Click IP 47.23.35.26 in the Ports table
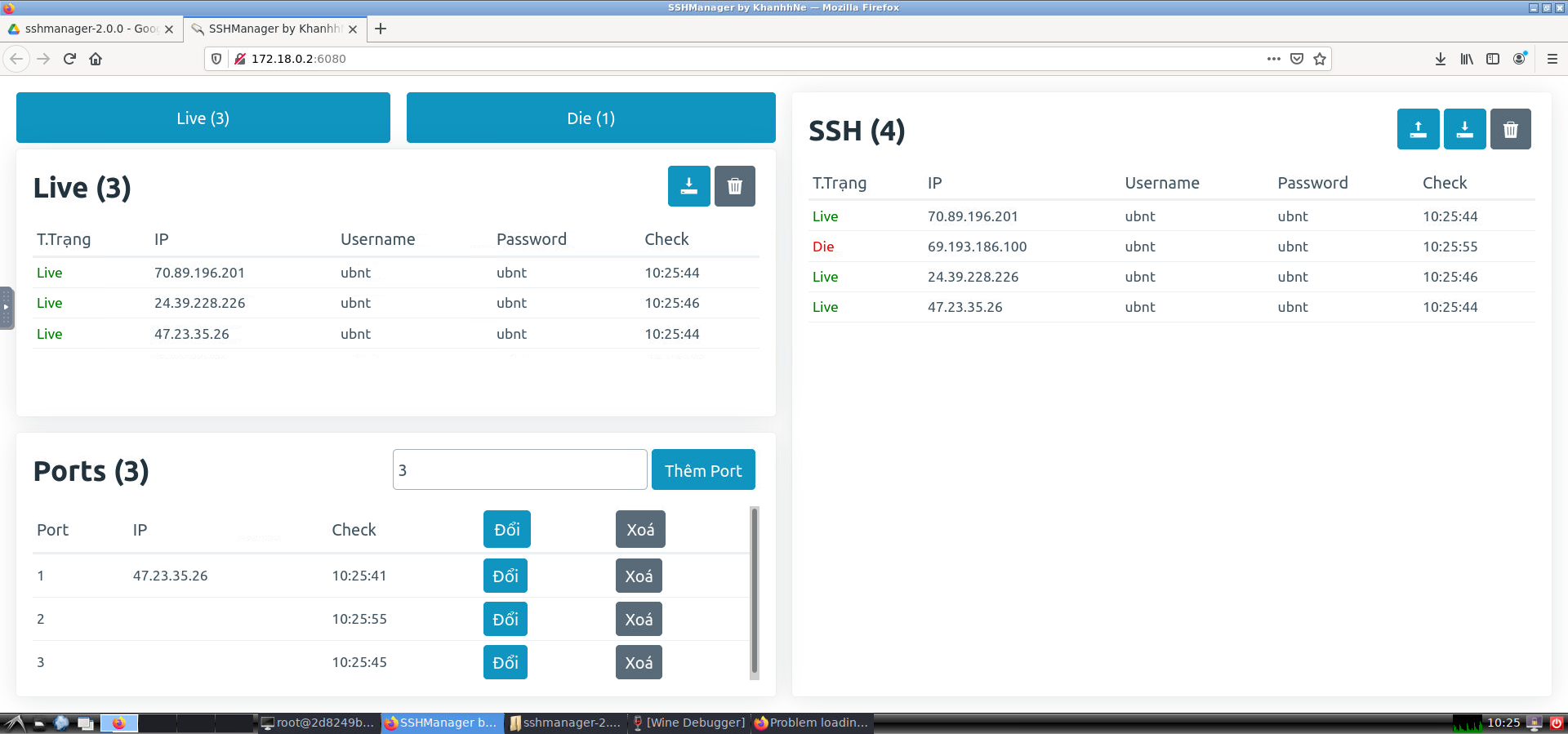Image resolution: width=1568 pixels, height=734 pixels. [170, 576]
